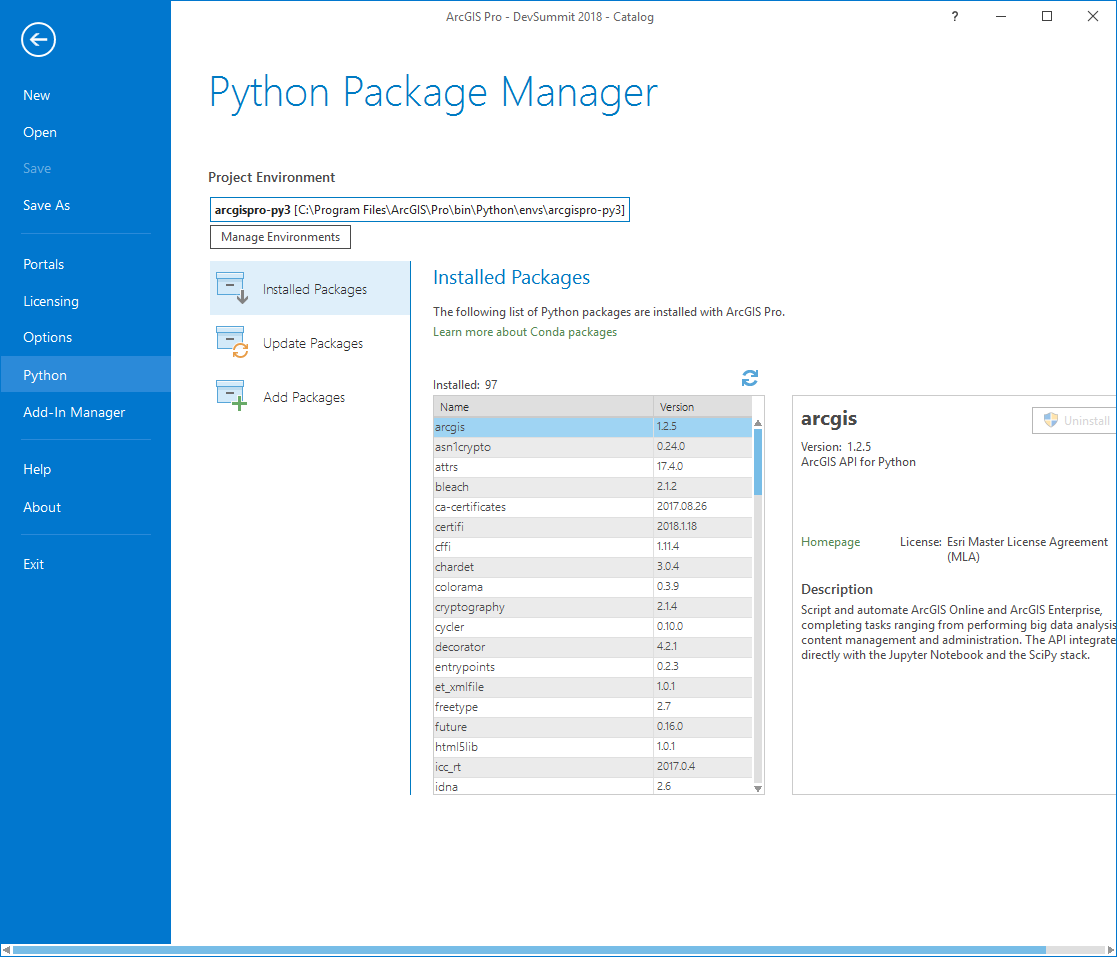The image size is (1117, 957).
Task: Open the Learn more about Conda packages link
Action: click(x=525, y=332)
